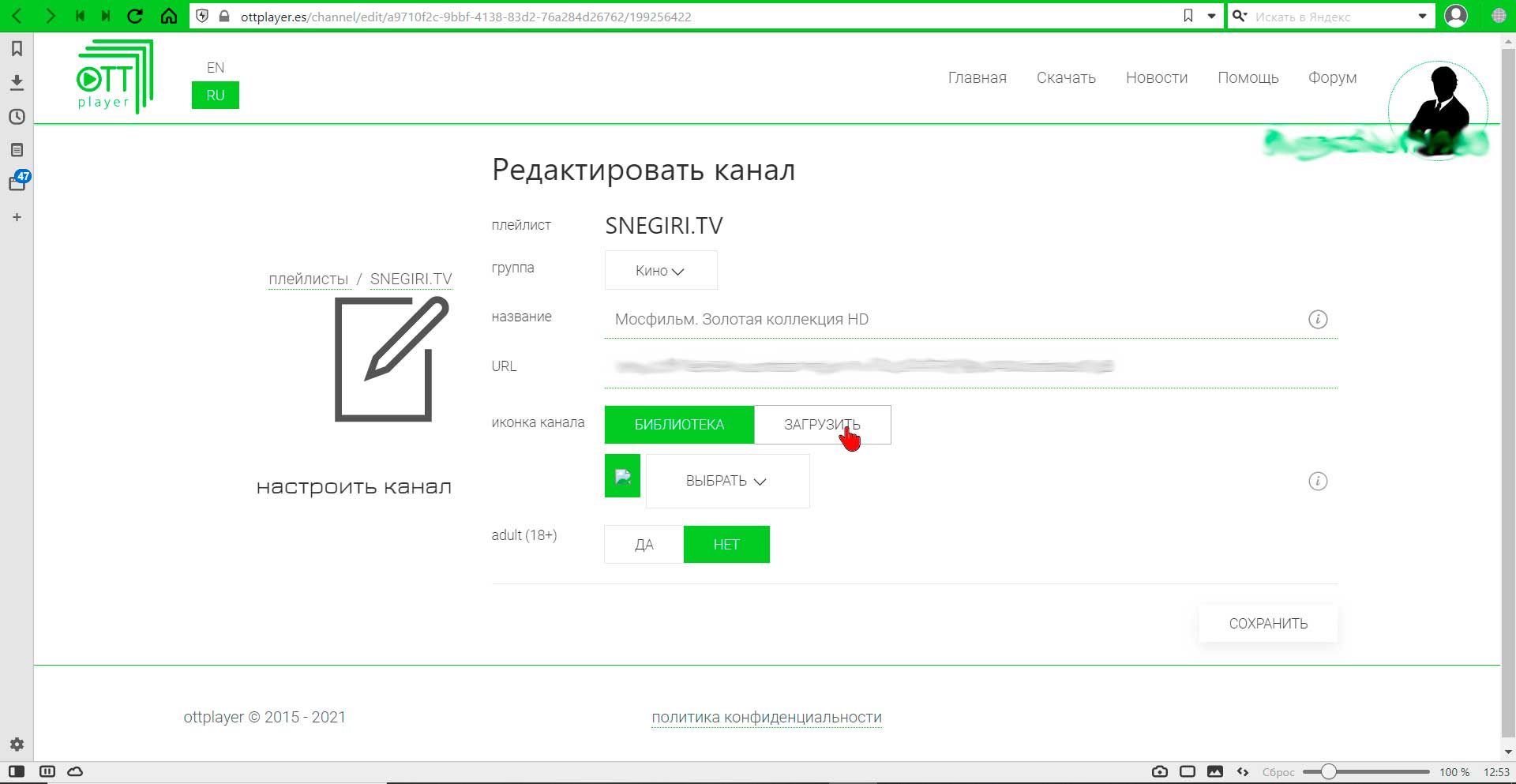Select the БИБЛИОТЕКА icon source
Image resolution: width=1516 pixels, height=784 pixels.
coord(679,425)
